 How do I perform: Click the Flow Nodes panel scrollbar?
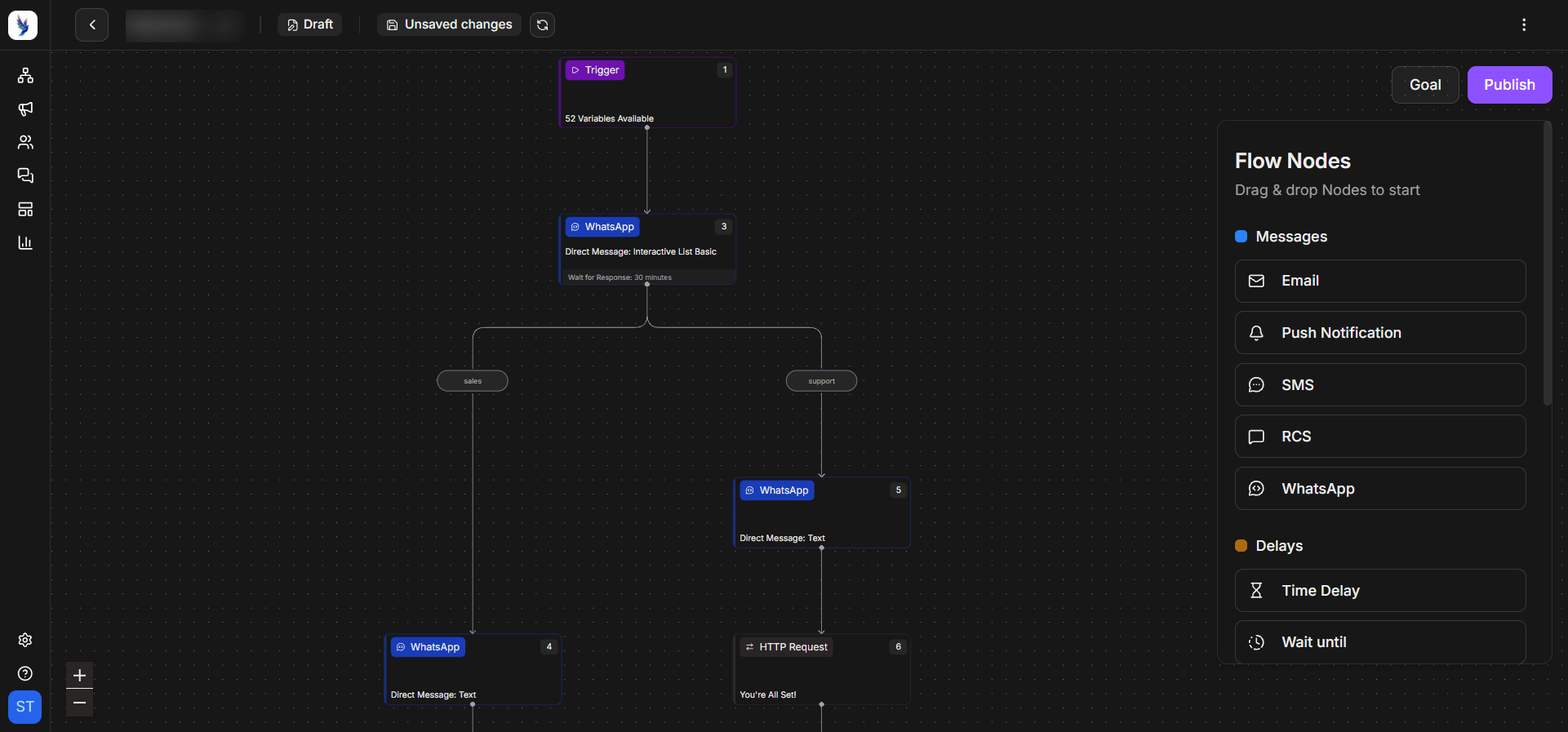[1547, 264]
